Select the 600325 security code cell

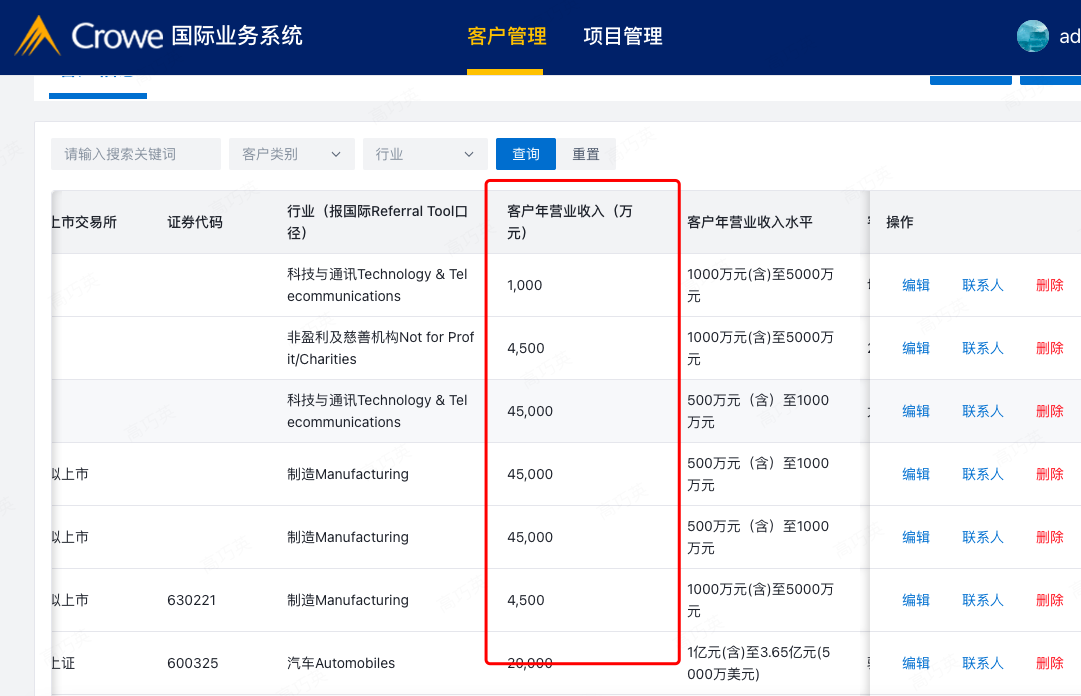[193, 663]
